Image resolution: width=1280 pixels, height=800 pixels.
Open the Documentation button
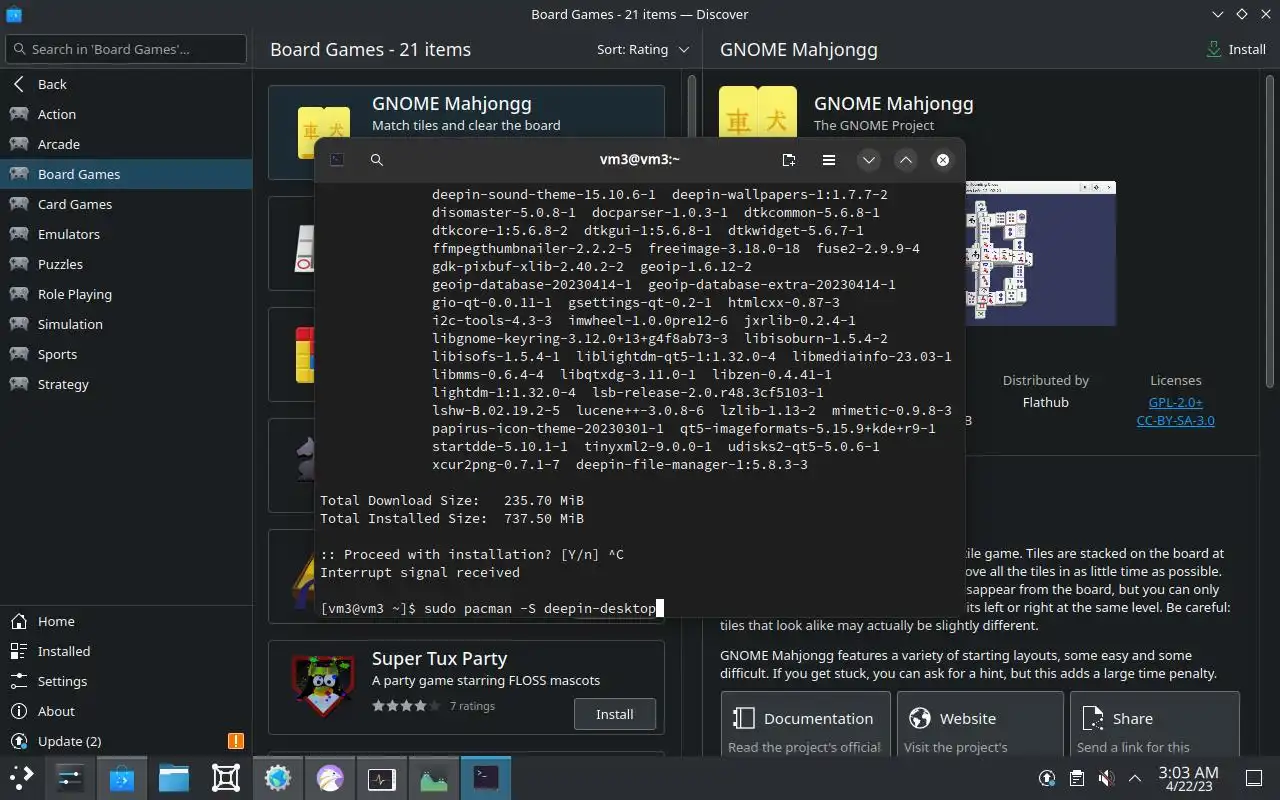coord(805,725)
